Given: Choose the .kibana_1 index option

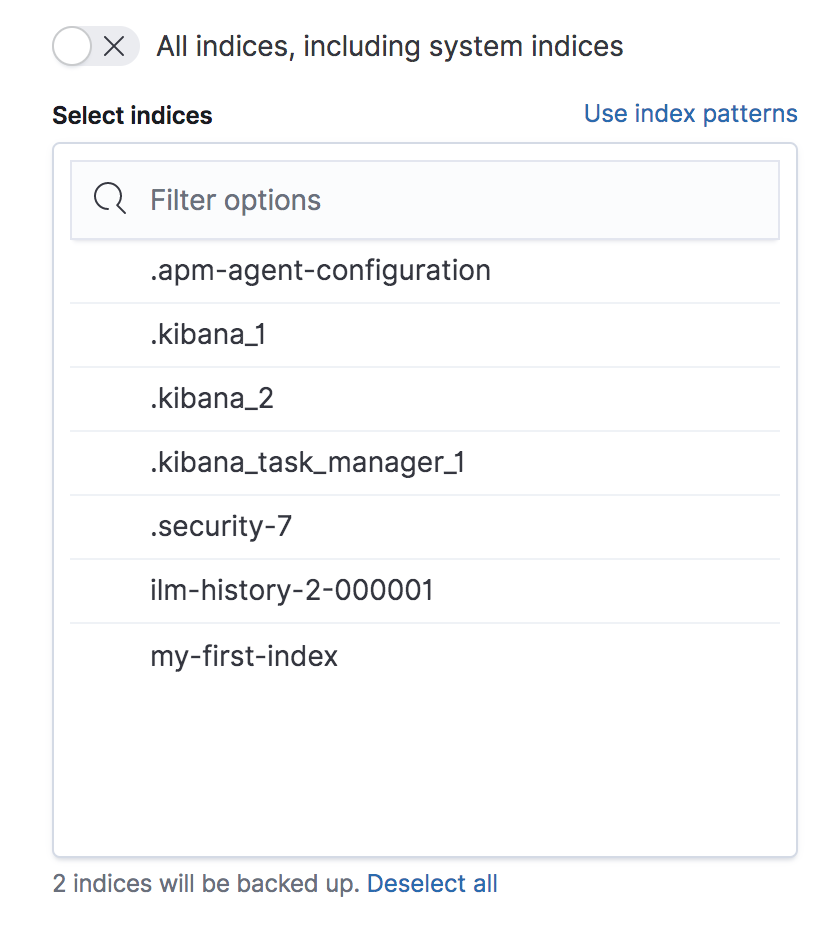Looking at the screenshot, I should (208, 335).
